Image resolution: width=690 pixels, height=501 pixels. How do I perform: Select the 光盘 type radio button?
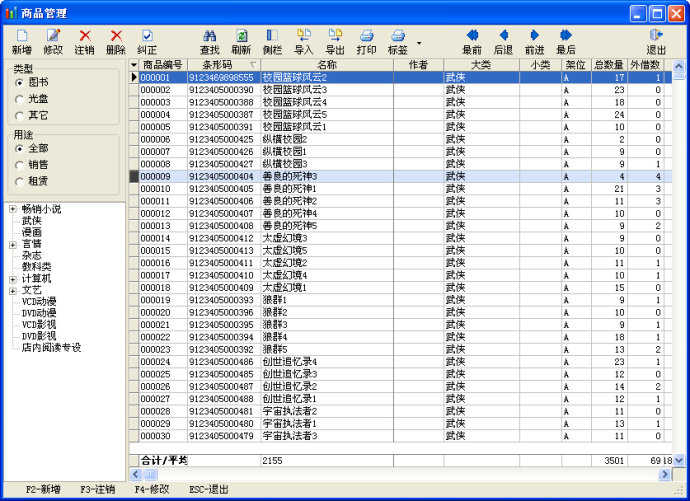click(x=20, y=99)
